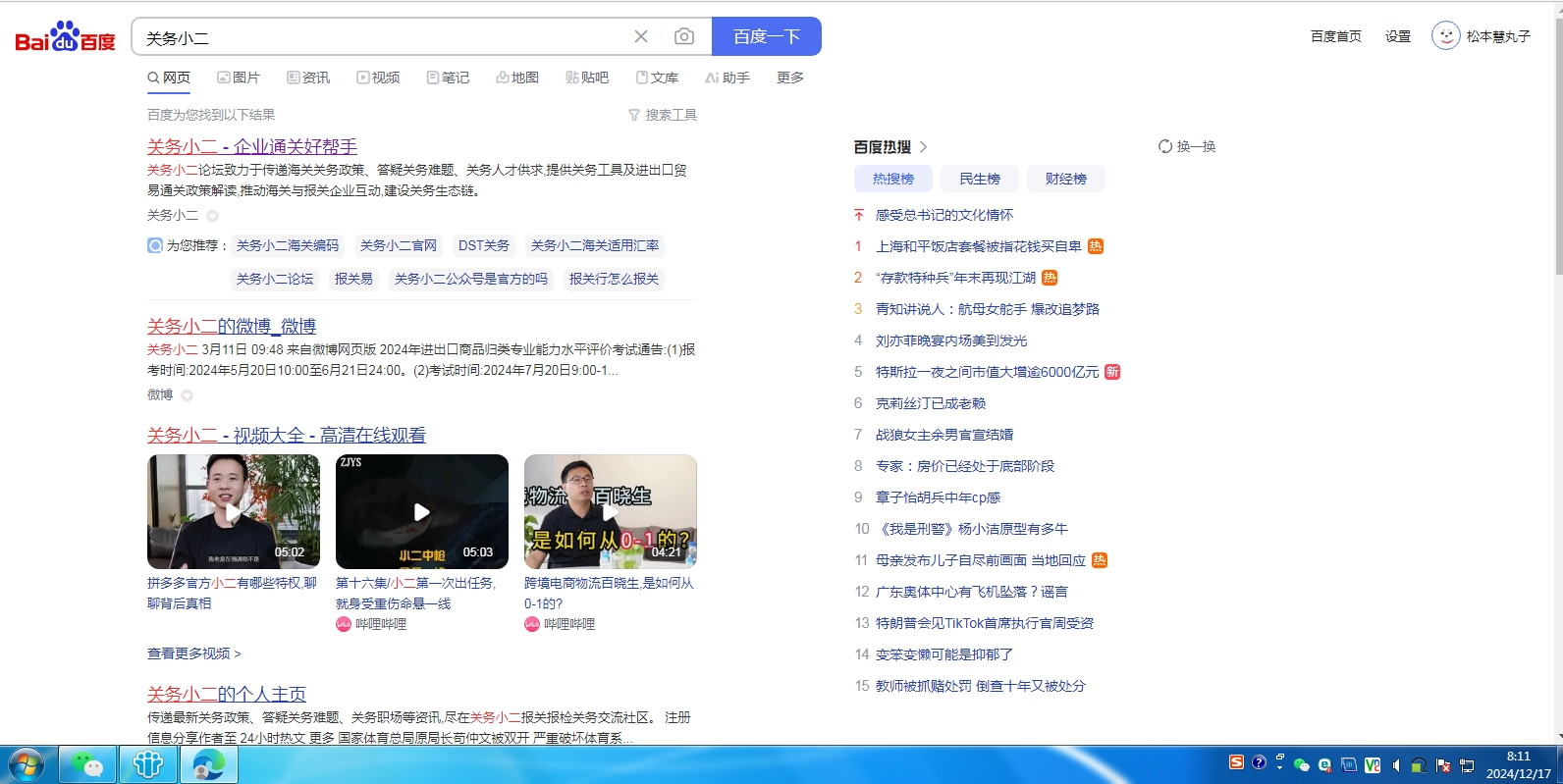Open image search via camera icon
Image resolution: width=1563 pixels, height=784 pixels.
[684, 36]
